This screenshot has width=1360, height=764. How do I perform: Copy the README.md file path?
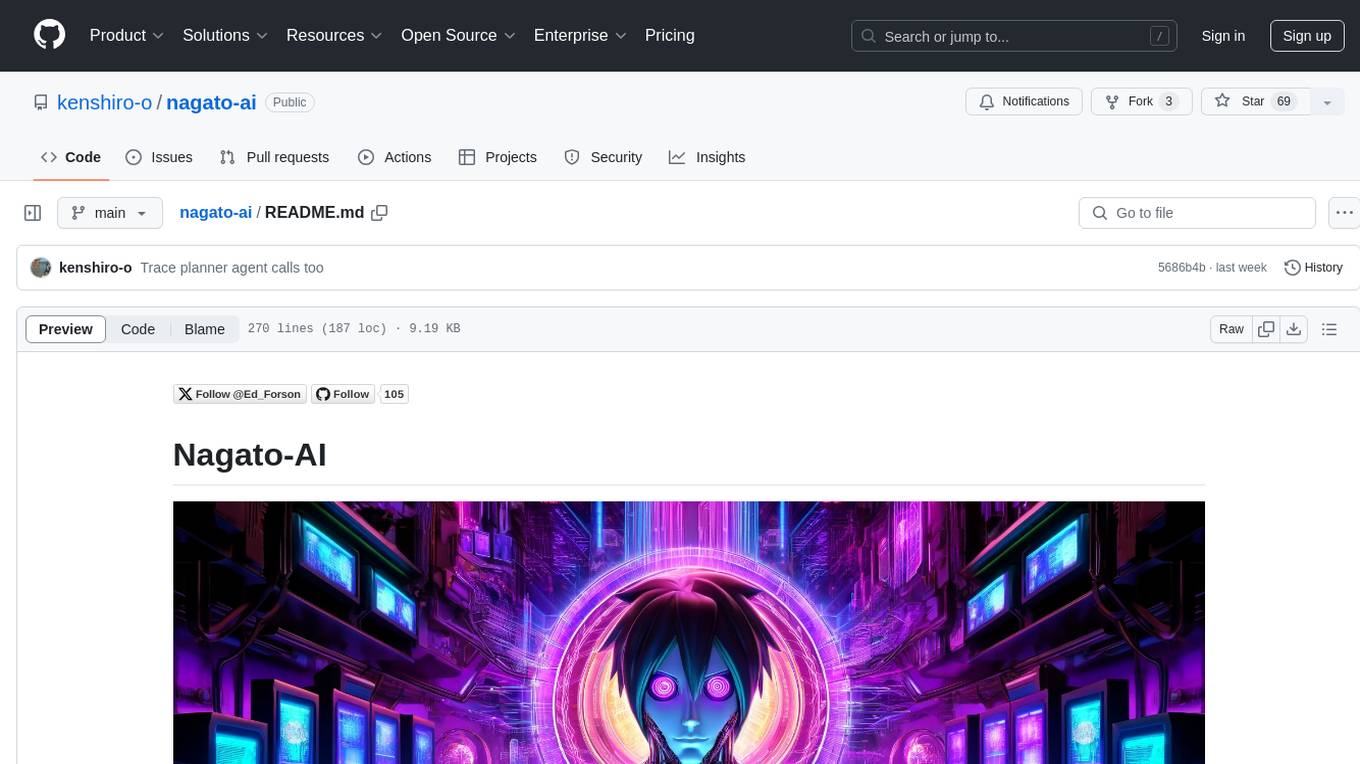[x=379, y=213]
